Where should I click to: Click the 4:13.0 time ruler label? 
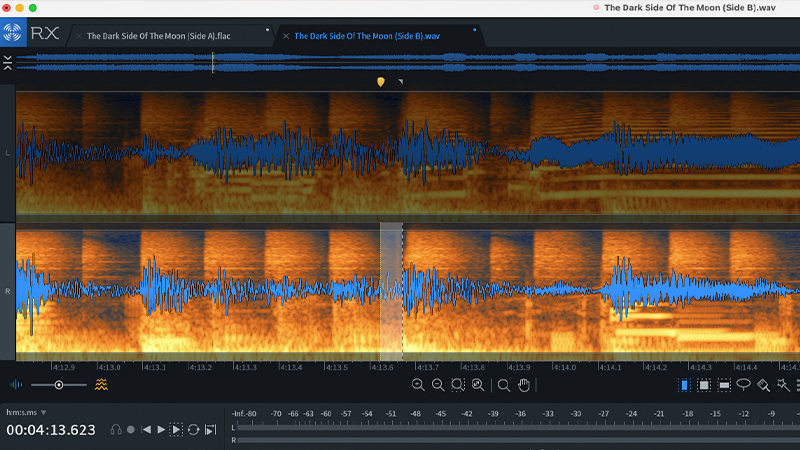click(x=109, y=367)
